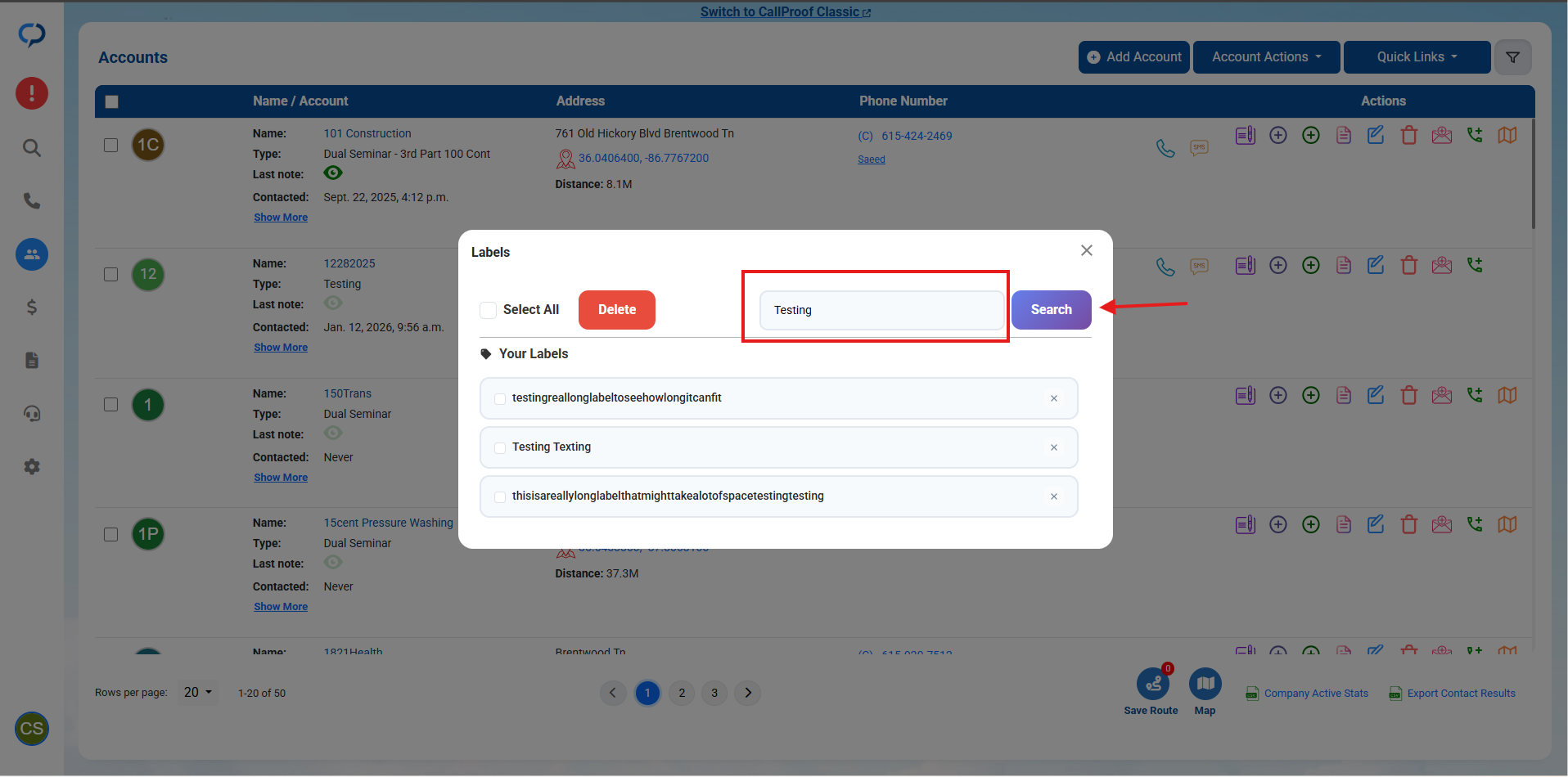This screenshot has height=777, width=1568.
Task: Close the Labels dialog
Action: tap(1087, 250)
